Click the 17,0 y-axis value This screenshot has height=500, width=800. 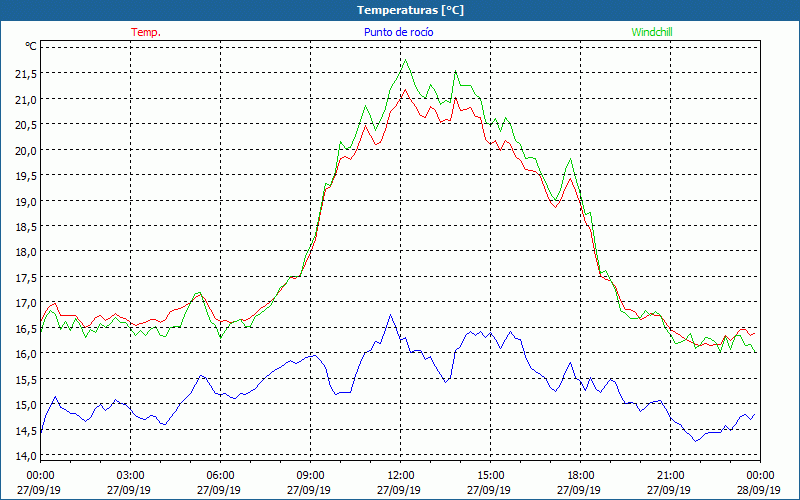[26, 303]
